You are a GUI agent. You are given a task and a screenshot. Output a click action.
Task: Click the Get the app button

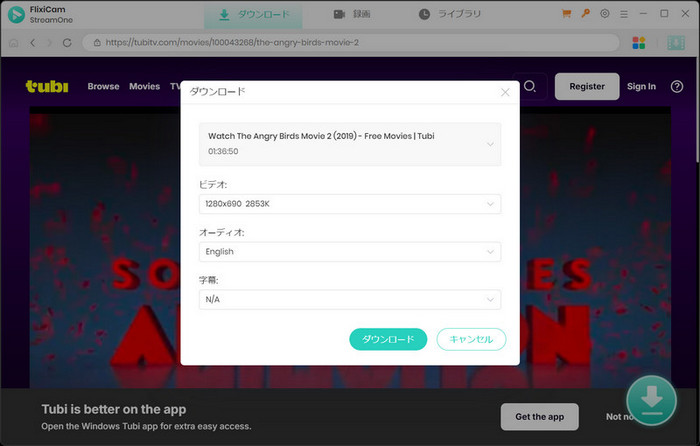coord(539,416)
